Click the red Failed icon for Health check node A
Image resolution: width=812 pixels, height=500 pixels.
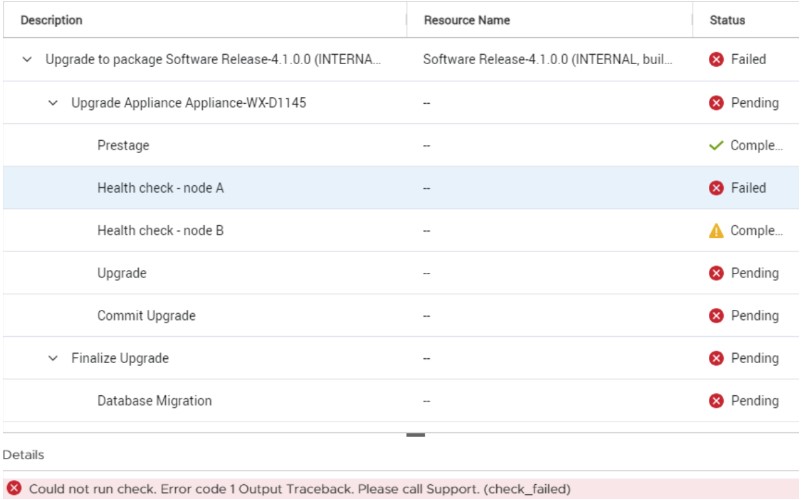[x=716, y=188]
